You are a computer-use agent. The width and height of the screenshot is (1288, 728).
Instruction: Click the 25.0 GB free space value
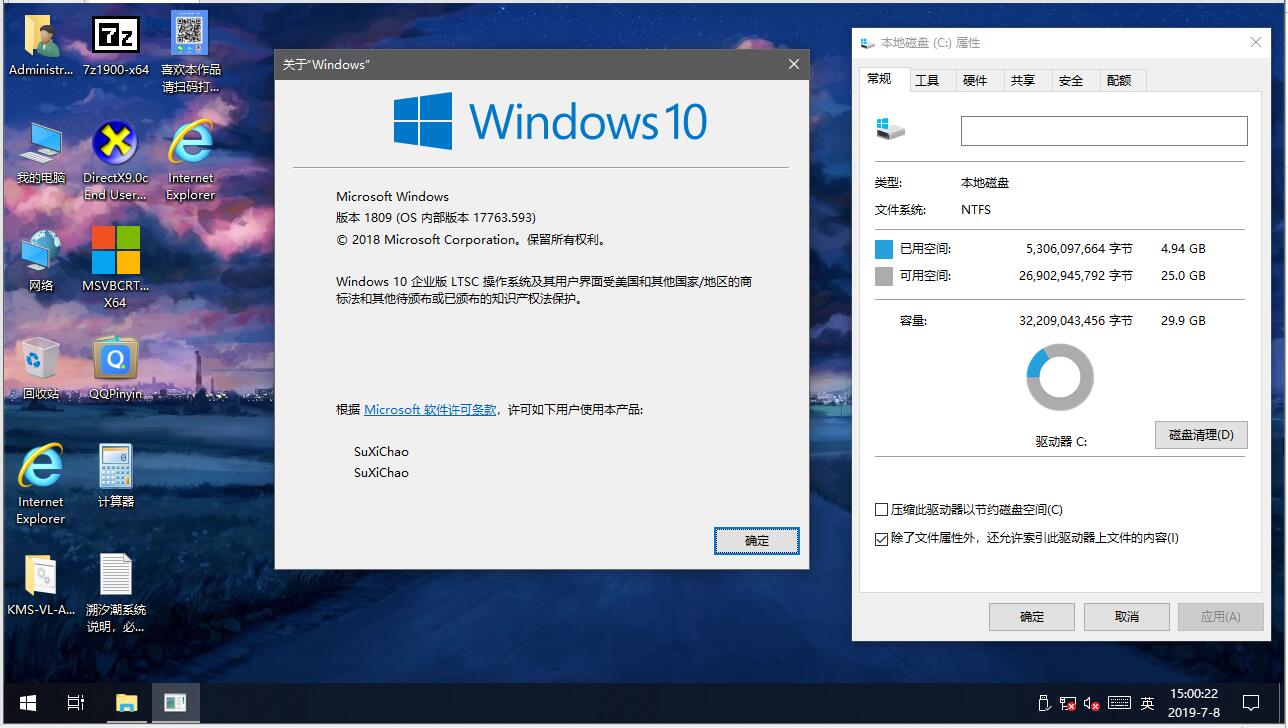[1183, 275]
